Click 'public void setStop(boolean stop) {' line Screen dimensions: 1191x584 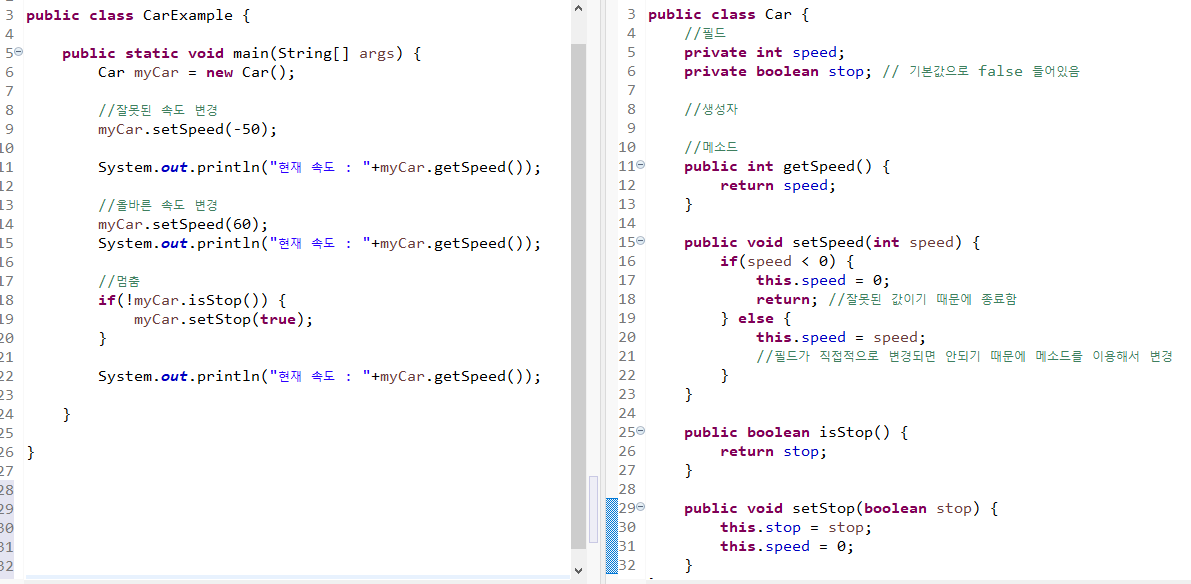pos(841,508)
